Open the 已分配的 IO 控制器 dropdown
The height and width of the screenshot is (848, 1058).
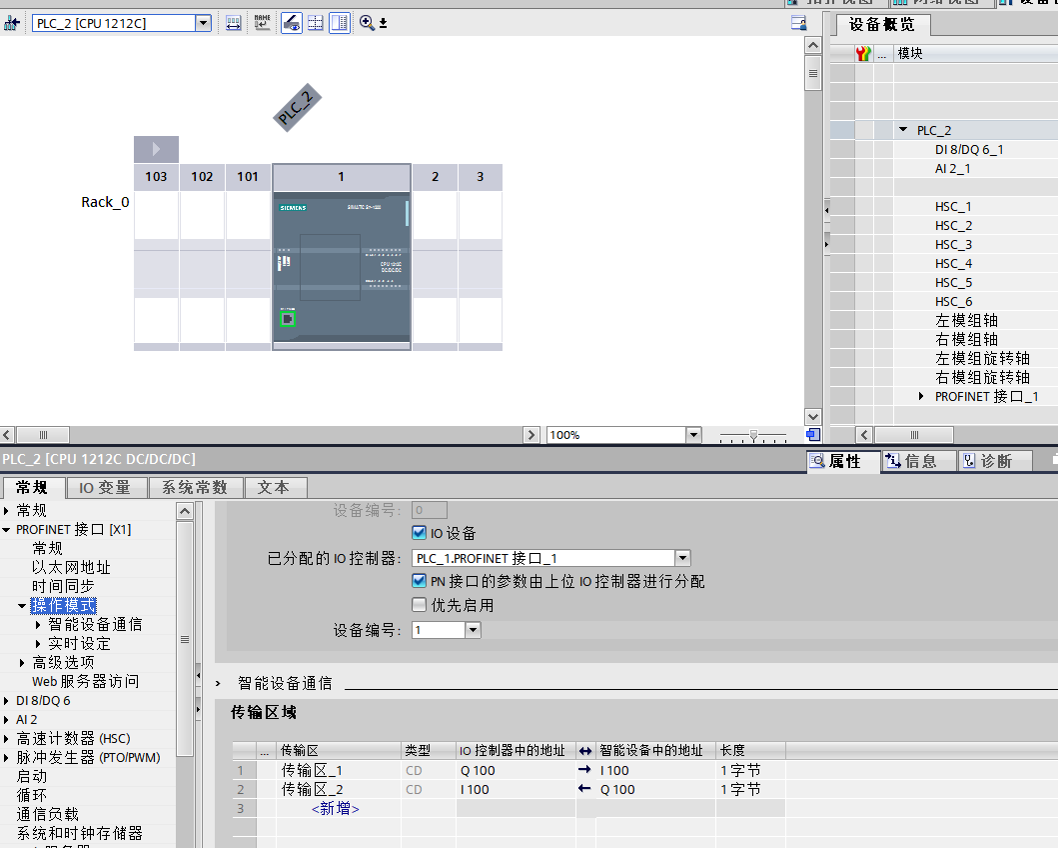click(682, 558)
